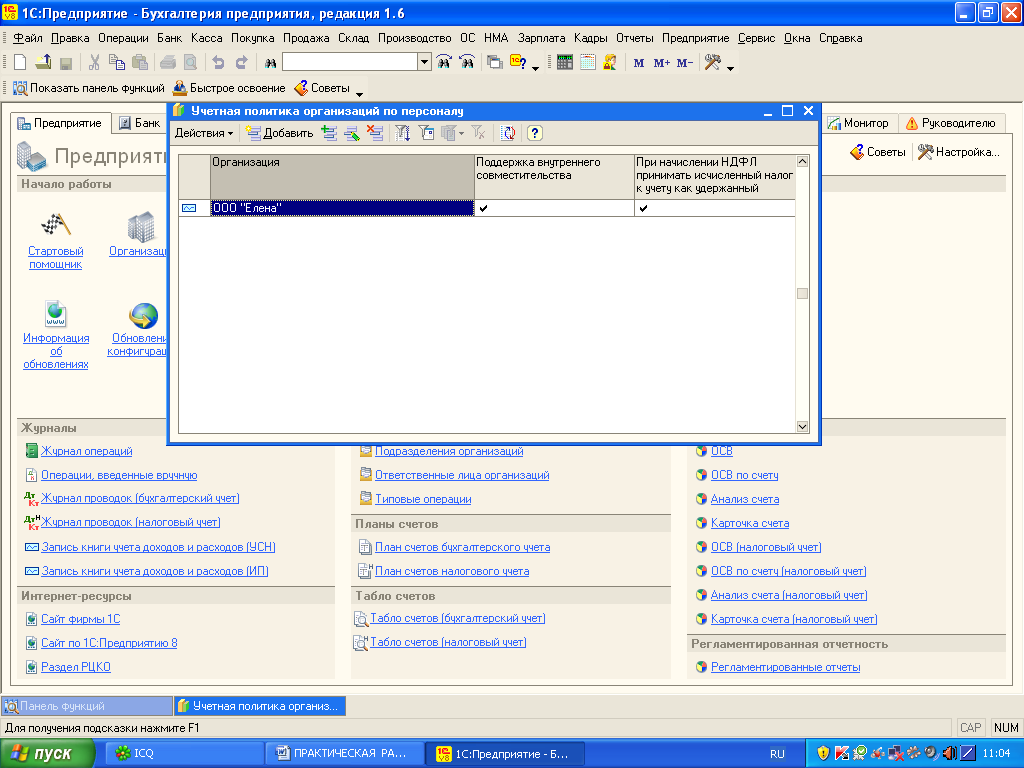Click the Open file toolbar icon

[x=43, y=63]
